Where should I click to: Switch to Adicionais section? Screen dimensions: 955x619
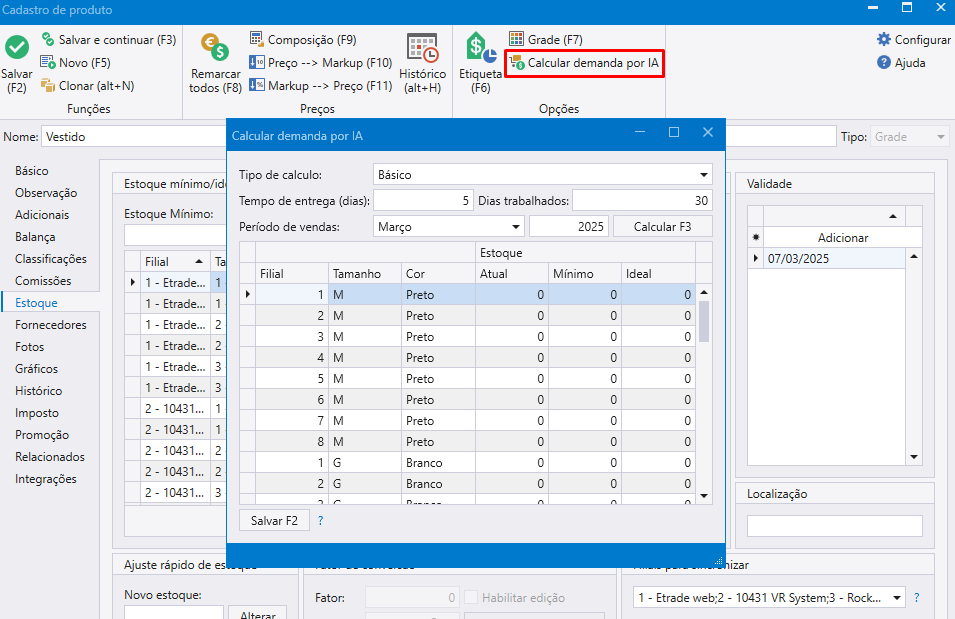coord(42,215)
